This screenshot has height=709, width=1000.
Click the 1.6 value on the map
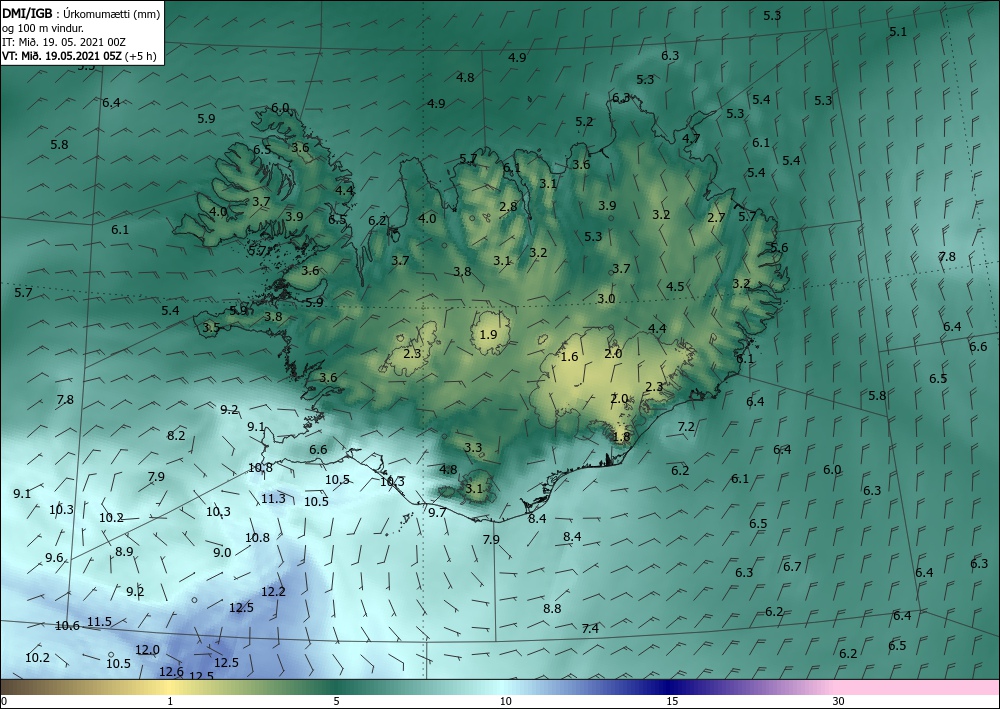[x=569, y=357]
